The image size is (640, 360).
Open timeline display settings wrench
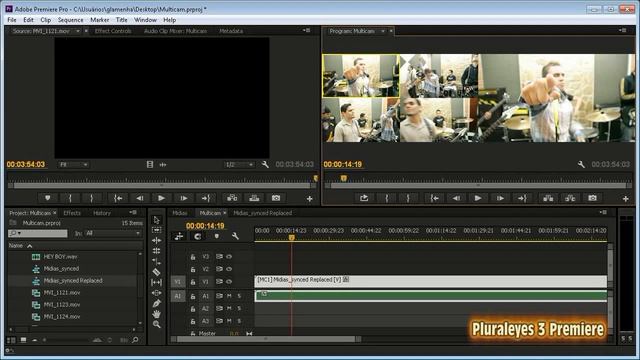coord(235,236)
